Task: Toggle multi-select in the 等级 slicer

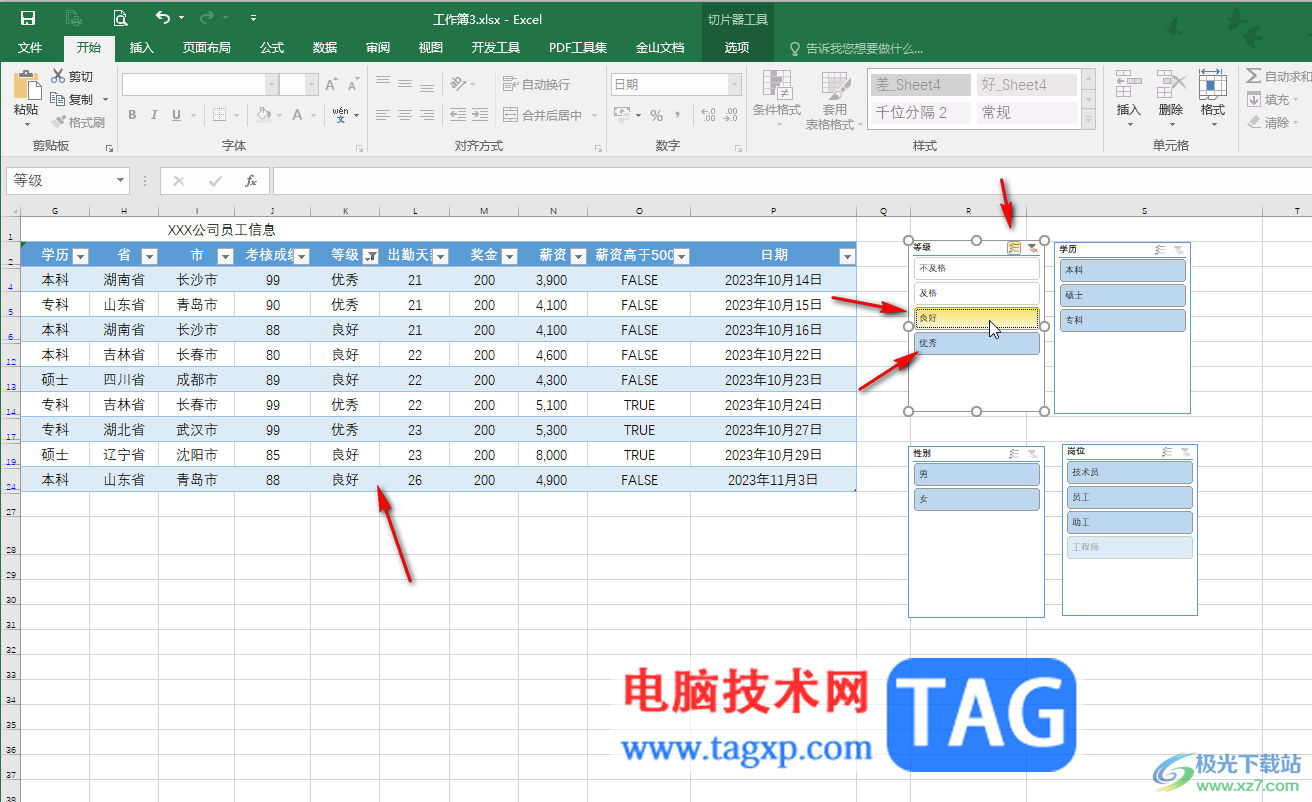Action: pyautogui.click(x=1013, y=247)
